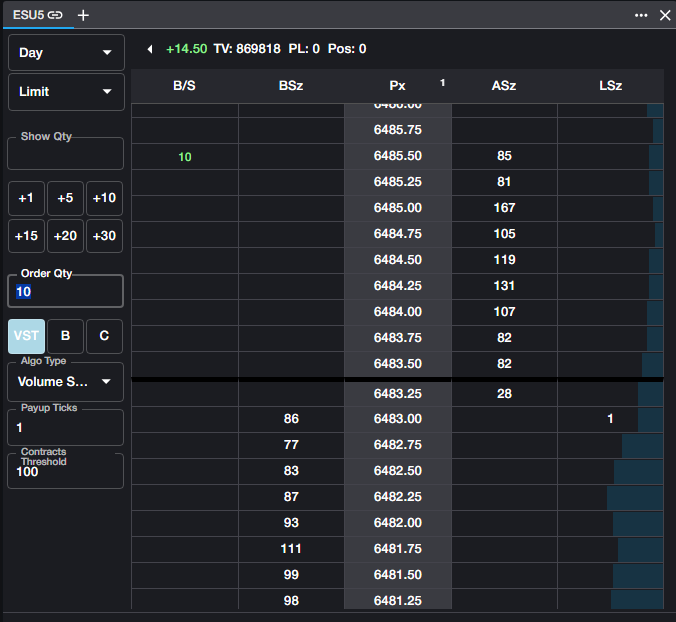Click the bid size 86 at 6483.00
Image resolution: width=676 pixels, height=622 pixels.
tap(291, 419)
